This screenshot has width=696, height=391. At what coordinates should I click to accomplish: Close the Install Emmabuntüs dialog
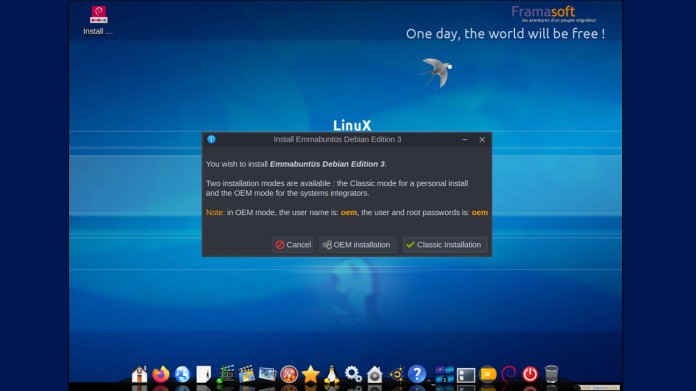pyautogui.click(x=482, y=139)
